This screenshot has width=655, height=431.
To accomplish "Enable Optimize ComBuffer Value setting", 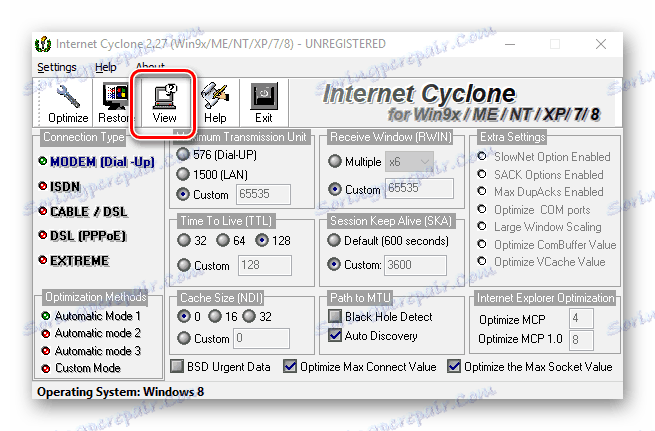I will point(482,244).
